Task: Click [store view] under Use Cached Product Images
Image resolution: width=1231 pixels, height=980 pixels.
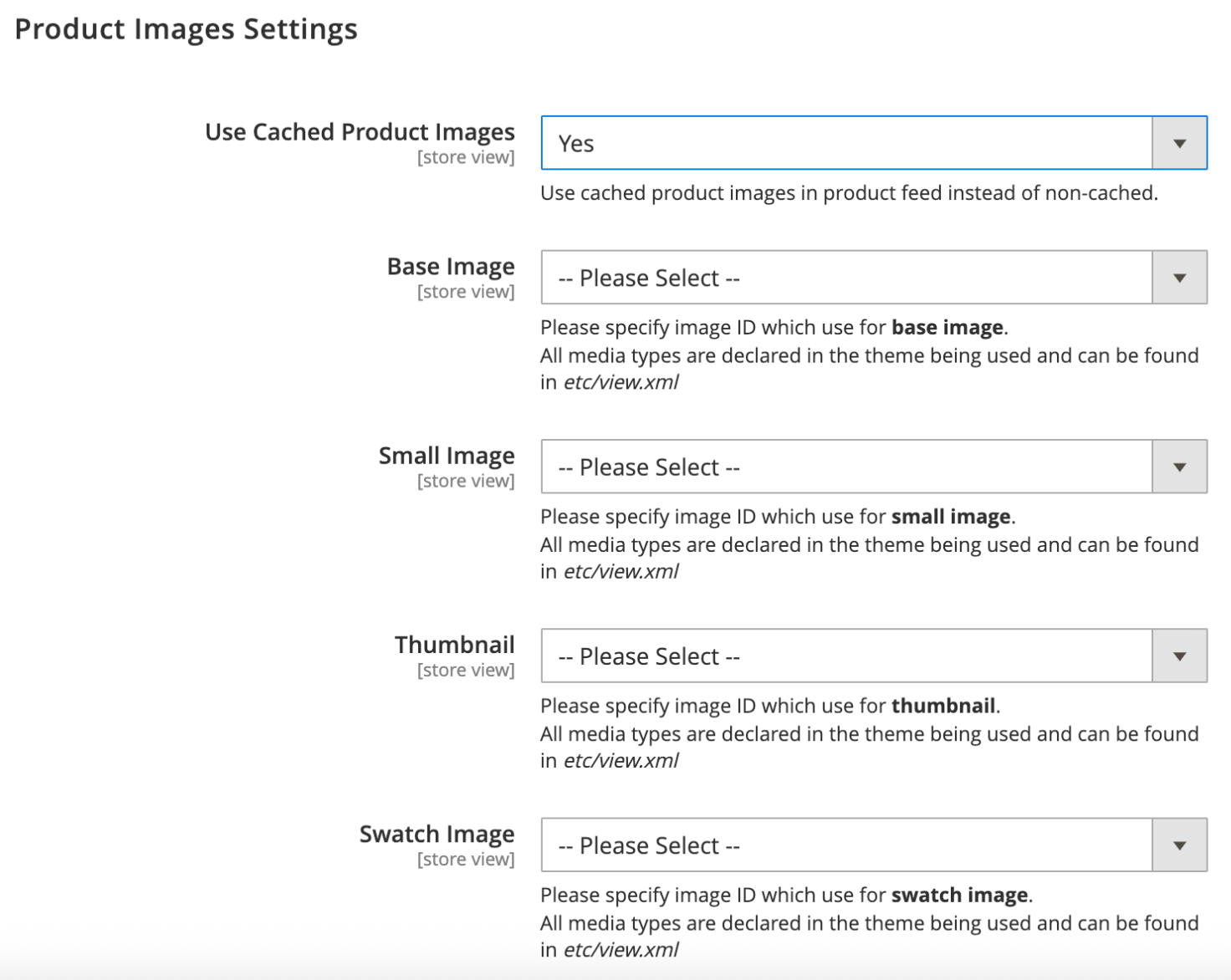Action: 466,157
